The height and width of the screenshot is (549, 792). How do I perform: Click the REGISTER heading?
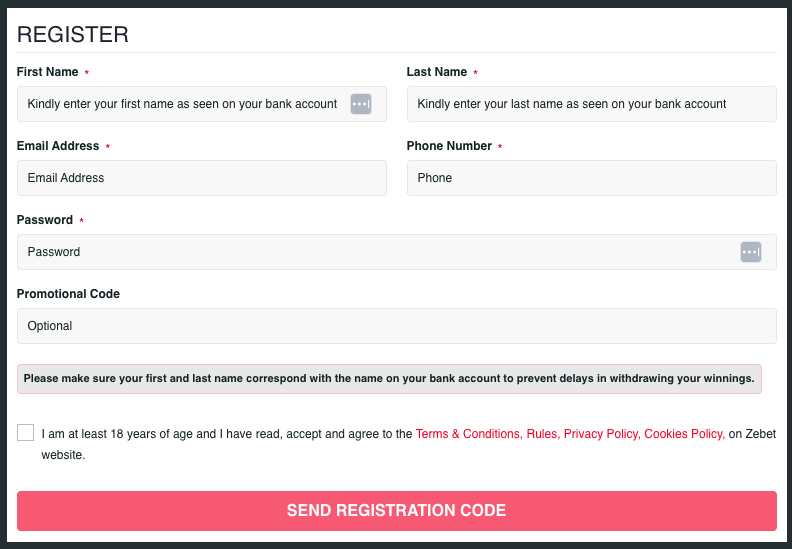pos(73,34)
